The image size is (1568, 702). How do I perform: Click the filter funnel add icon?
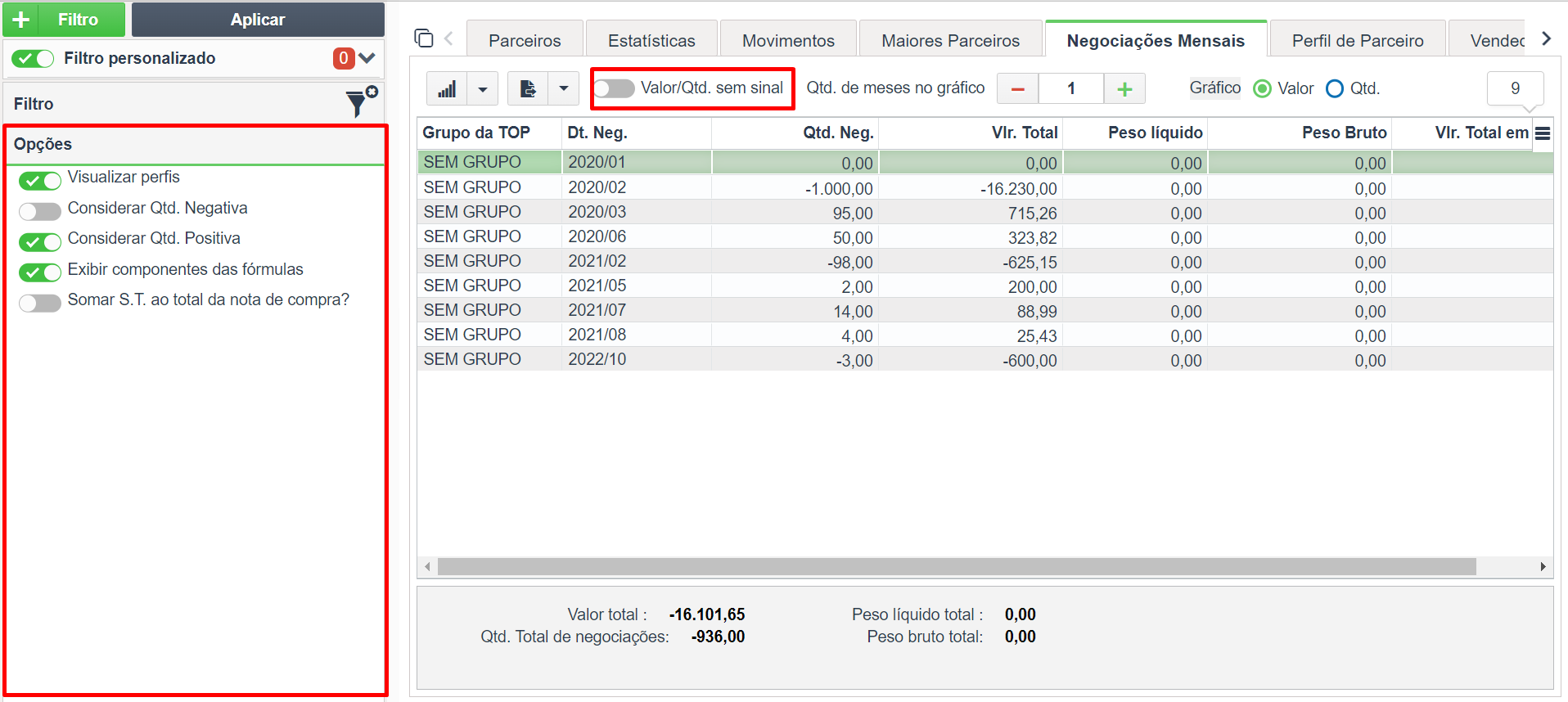coord(360,102)
